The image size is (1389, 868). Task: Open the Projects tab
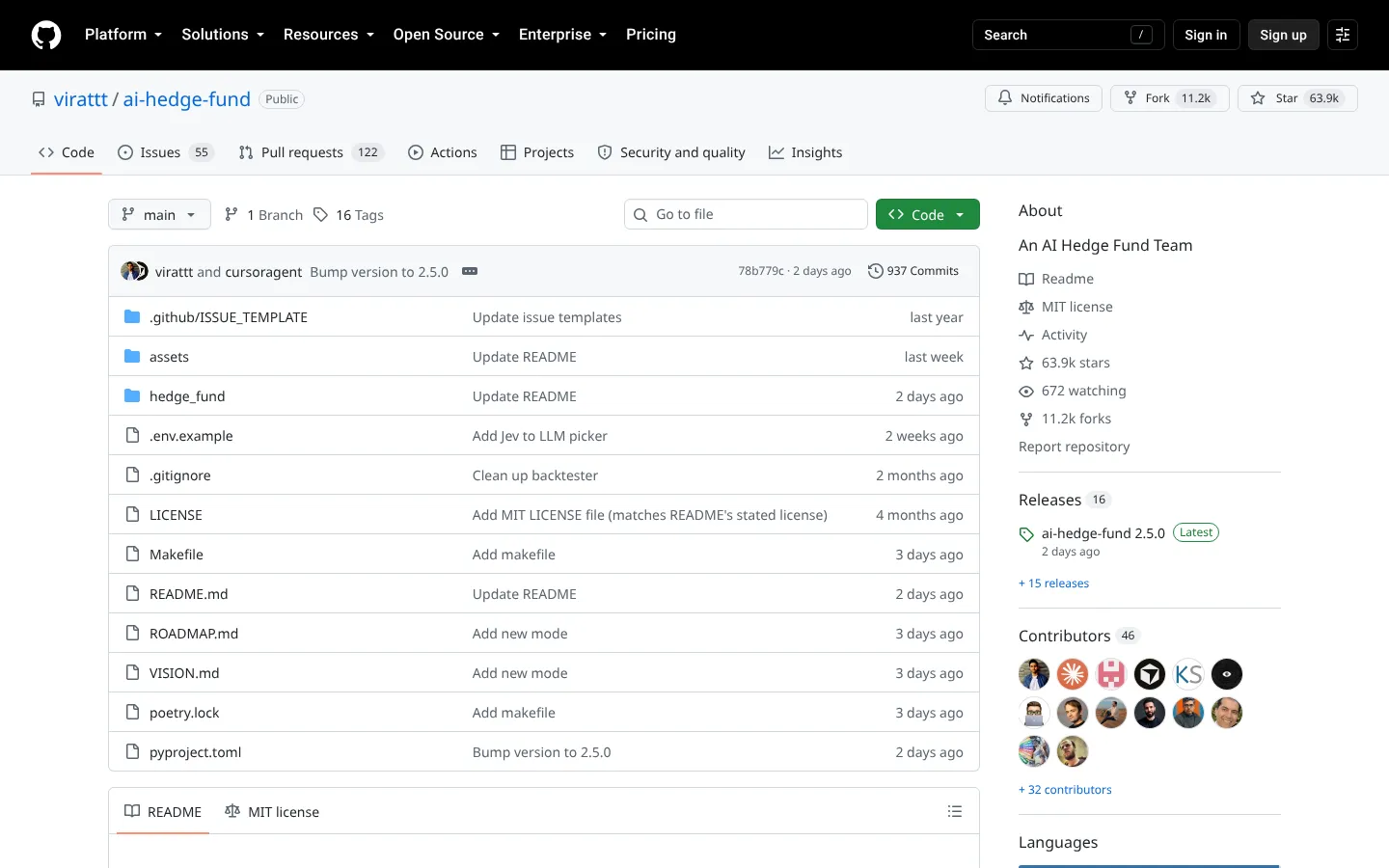537,152
